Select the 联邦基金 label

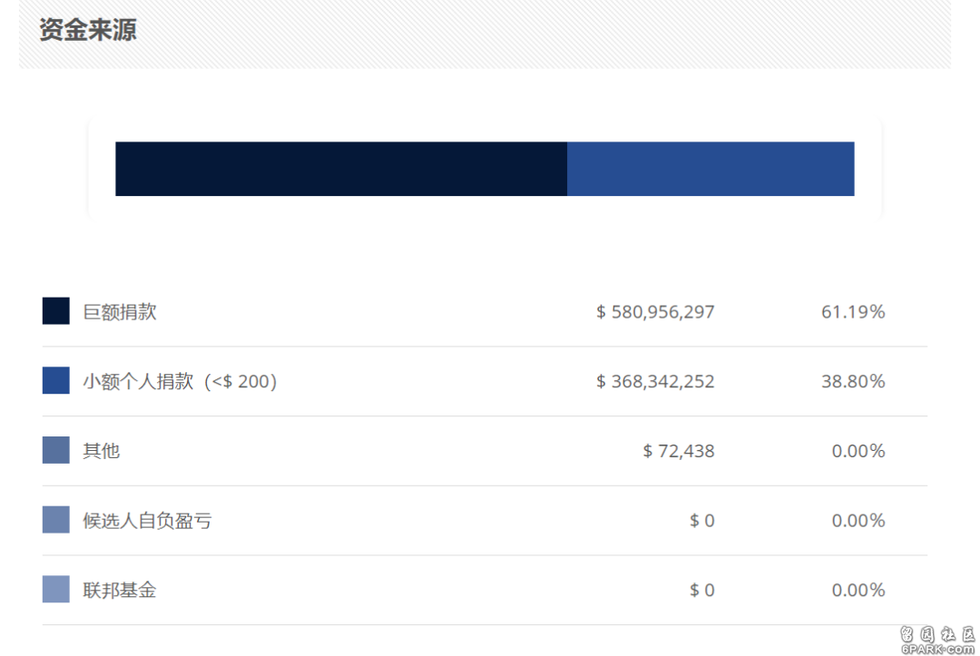point(119,590)
